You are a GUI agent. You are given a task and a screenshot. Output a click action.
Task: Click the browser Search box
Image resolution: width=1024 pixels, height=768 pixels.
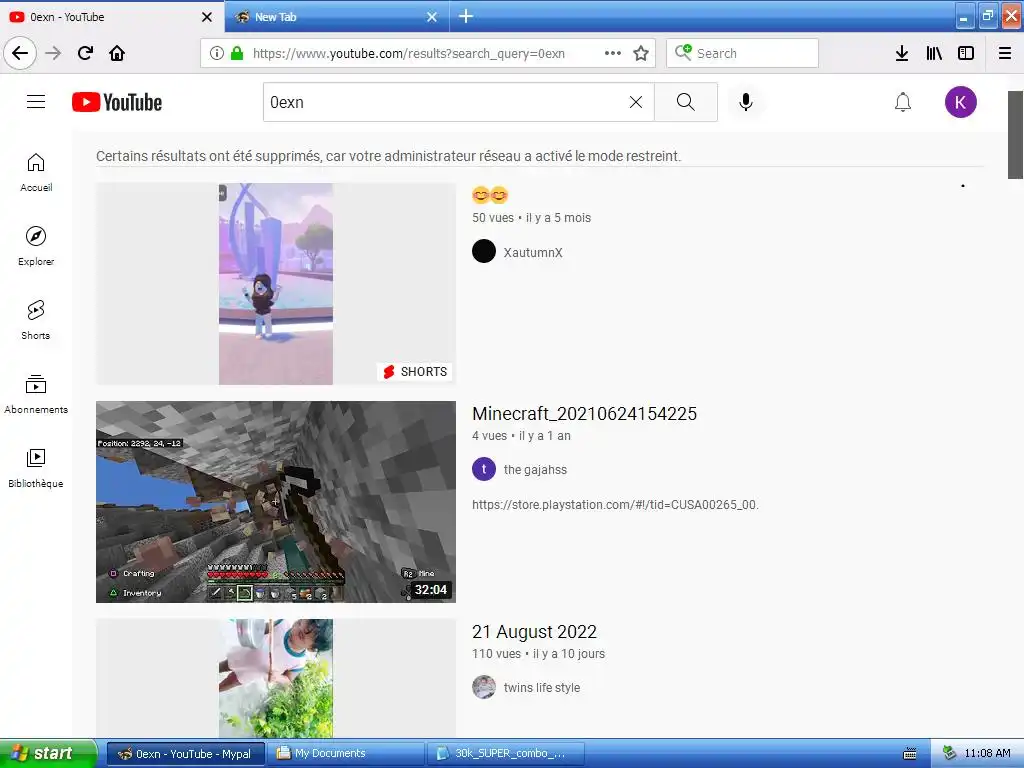pos(742,53)
